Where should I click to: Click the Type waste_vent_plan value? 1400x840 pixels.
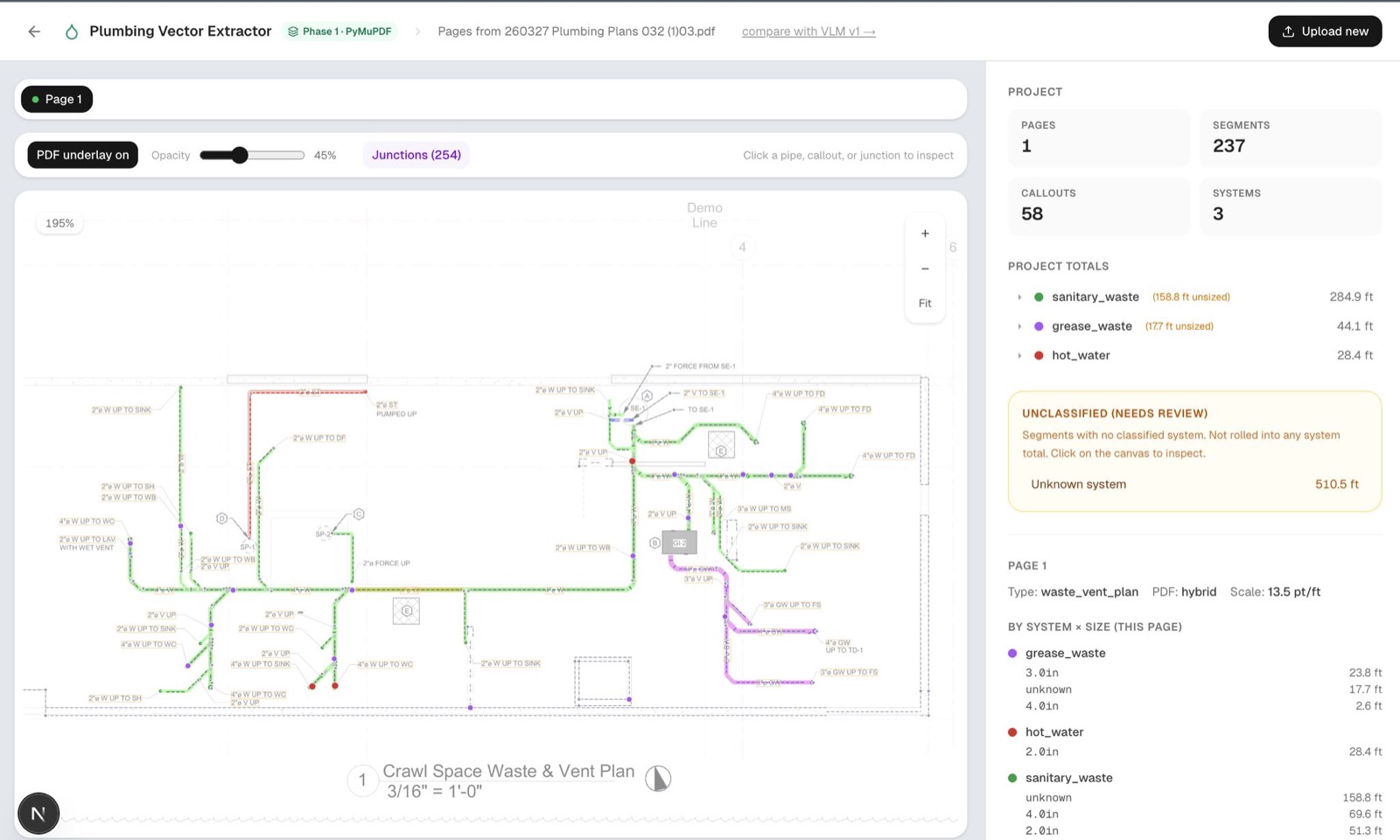click(x=1089, y=592)
